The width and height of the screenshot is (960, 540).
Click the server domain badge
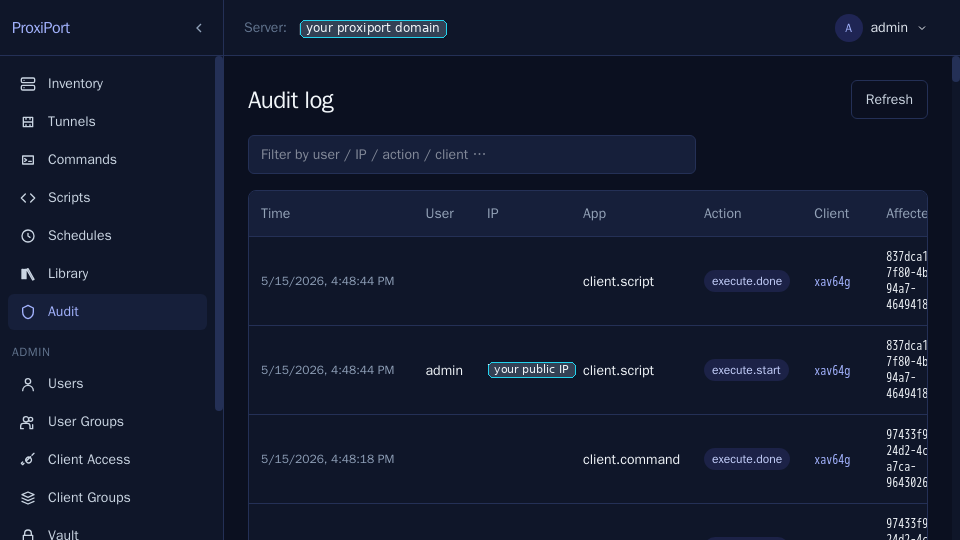373,28
